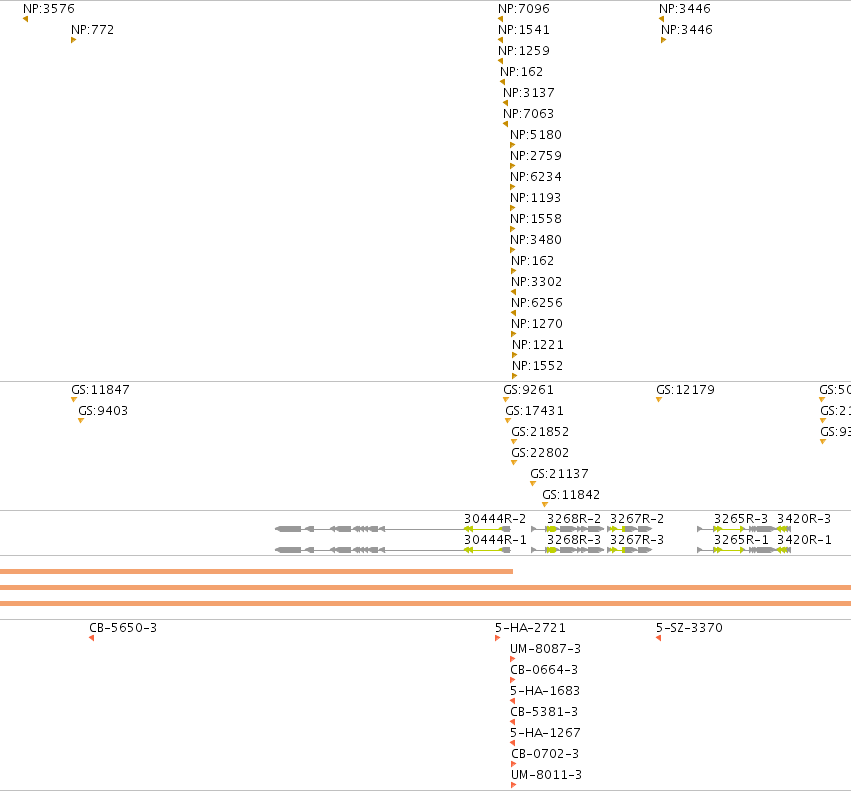The height and width of the screenshot is (791, 851).
Task: Click the 30444R-1 transcript label
Action: (495, 540)
